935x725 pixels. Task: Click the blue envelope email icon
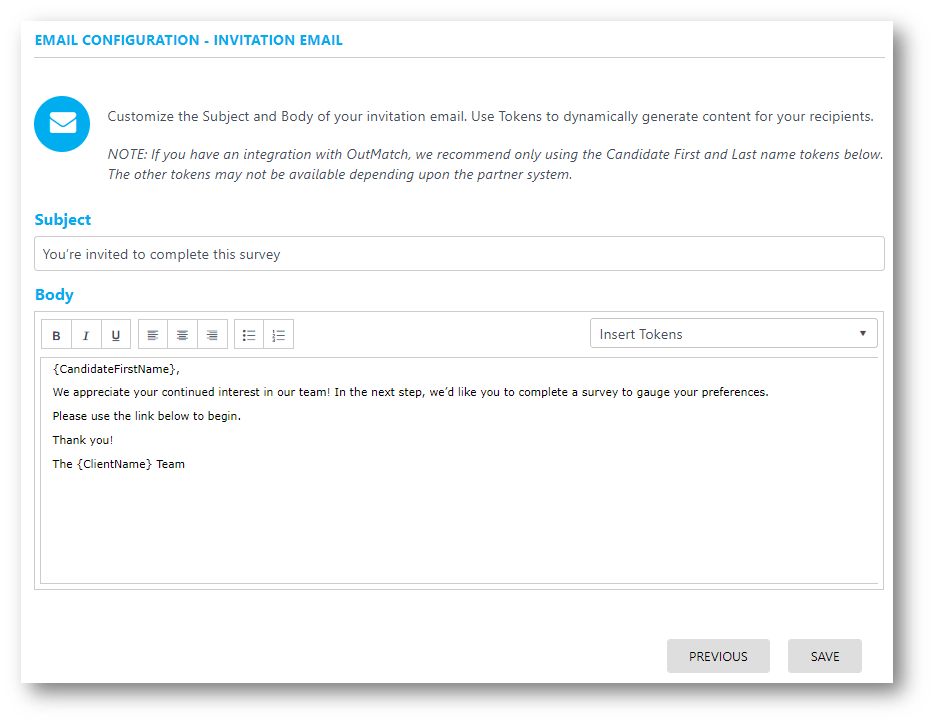pyautogui.click(x=63, y=123)
